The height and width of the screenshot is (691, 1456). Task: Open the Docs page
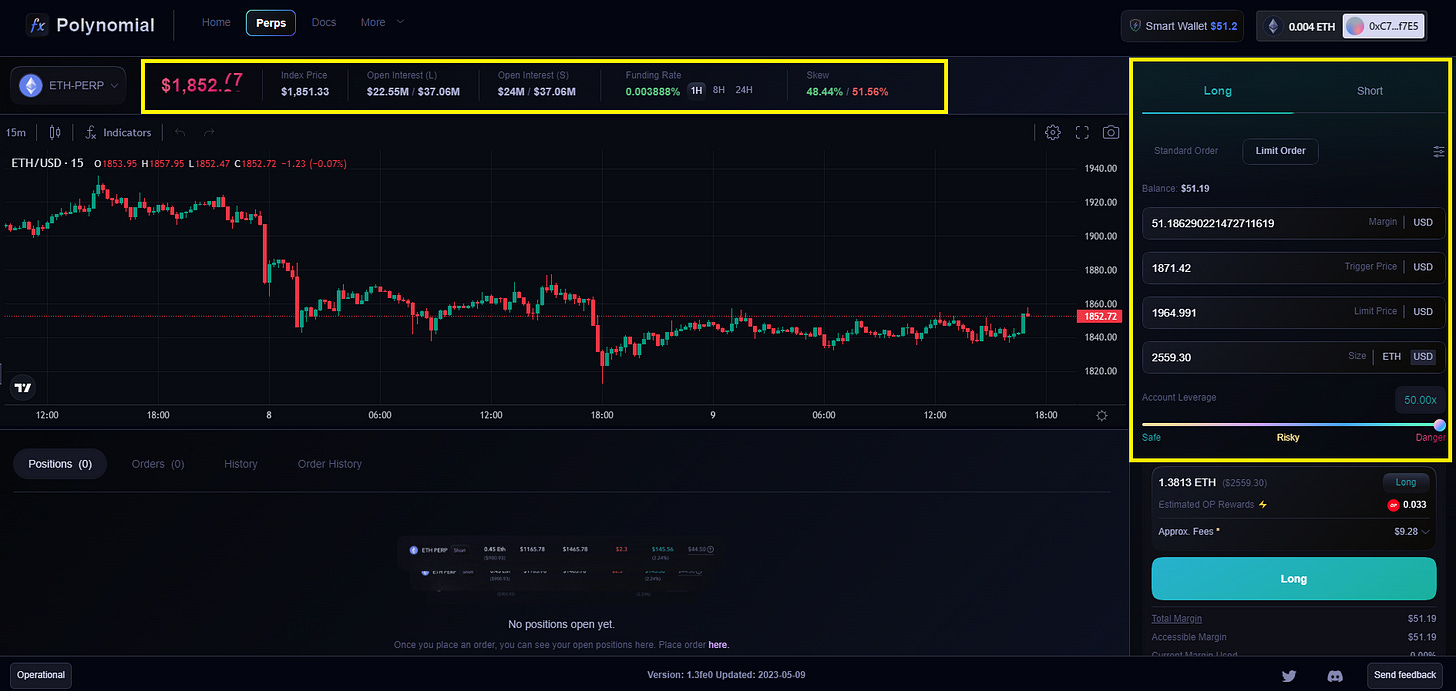324,22
